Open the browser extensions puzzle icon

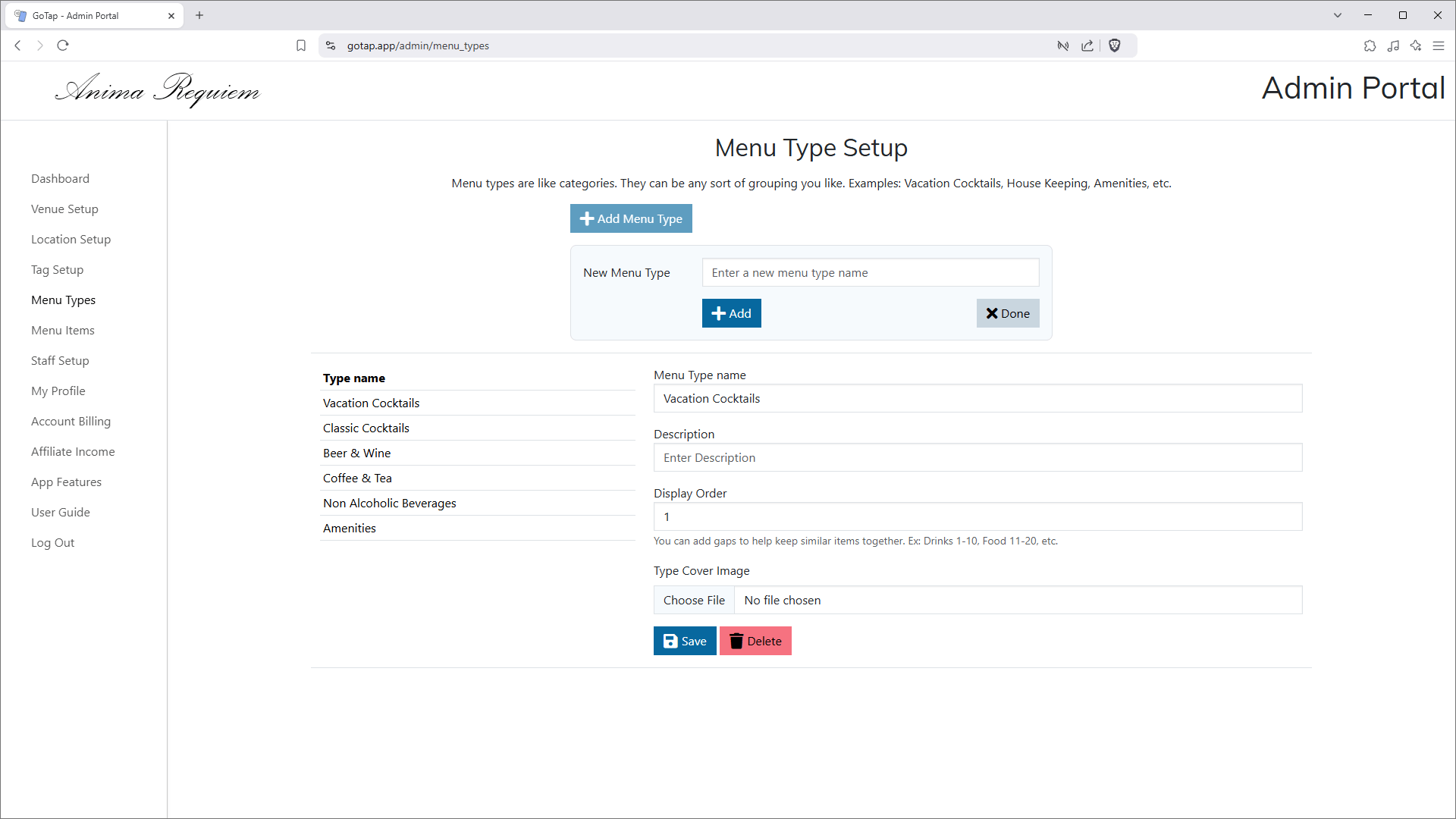point(1370,45)
